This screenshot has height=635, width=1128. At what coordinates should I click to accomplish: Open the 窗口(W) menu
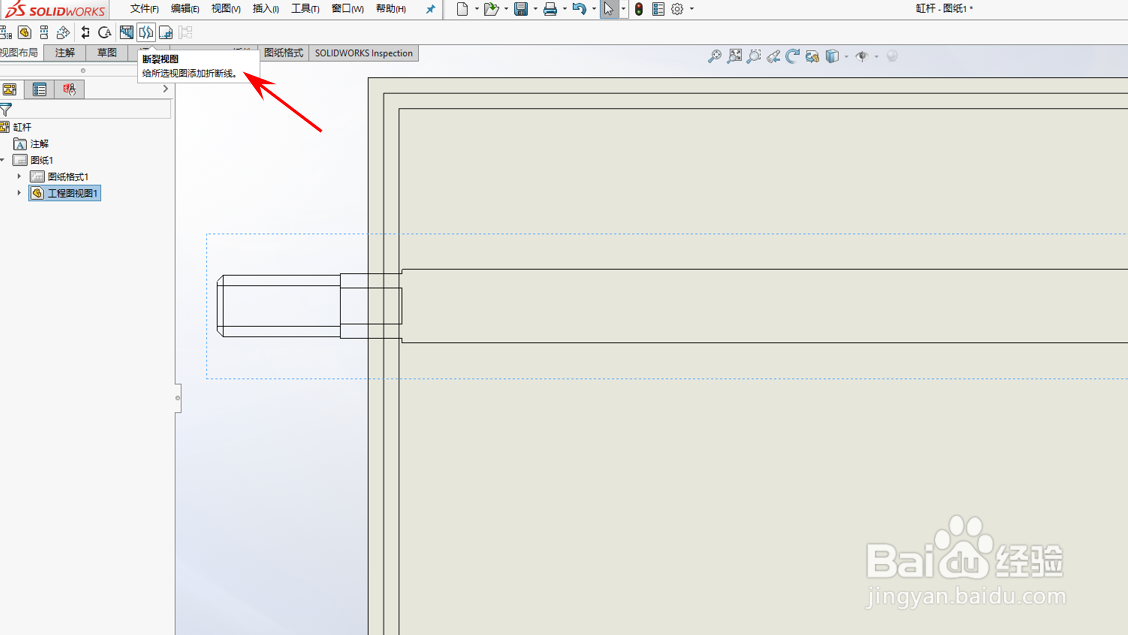tap(347, 9)
